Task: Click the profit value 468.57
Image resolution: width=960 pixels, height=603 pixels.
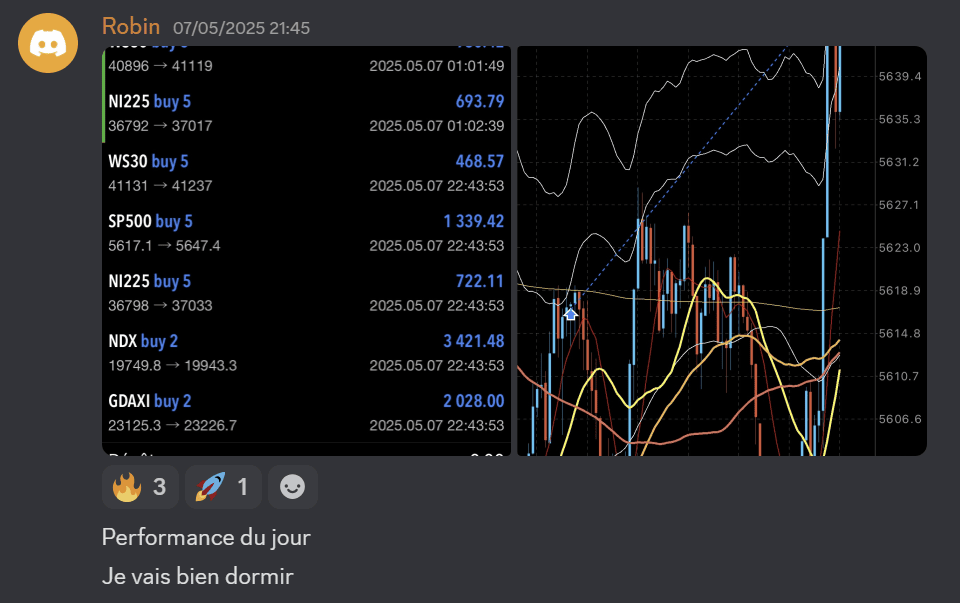Action: click(x=479, y=161)
